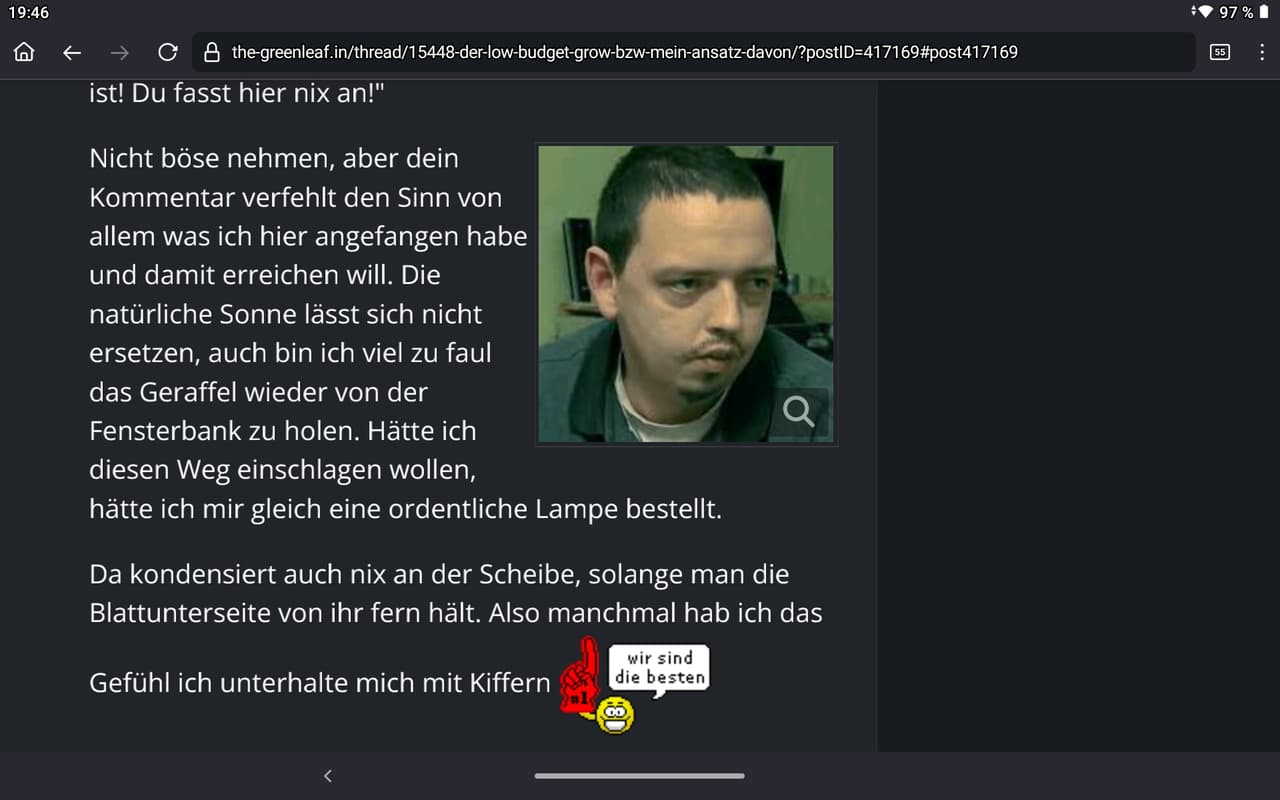The image size is (1280, 800).
Task: Tap the 19:46 clock in the status bar
Action: point(28,12)
